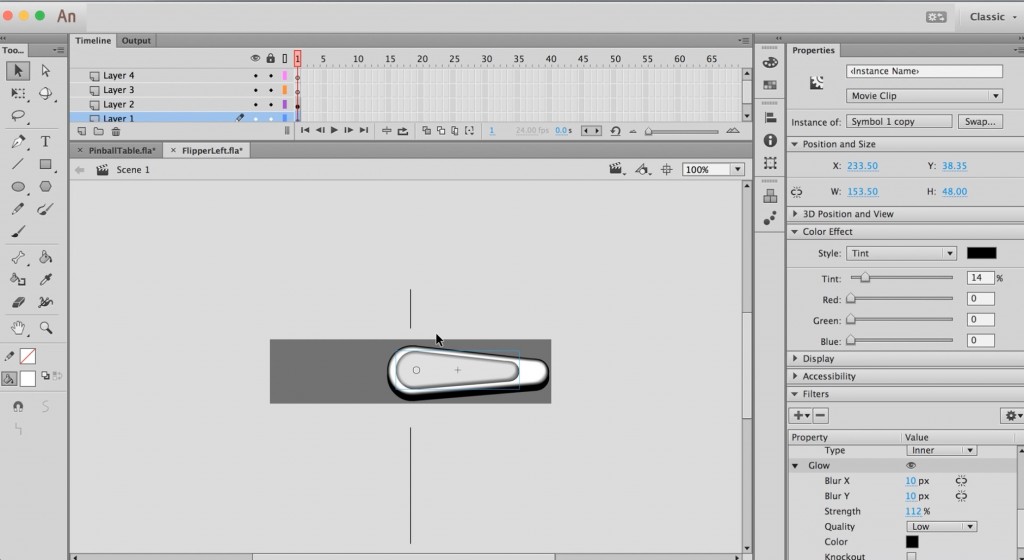The height and width of the screenshot is (560, 1024).
Task: Select the Paint Bucket tool
Action: 45,257
